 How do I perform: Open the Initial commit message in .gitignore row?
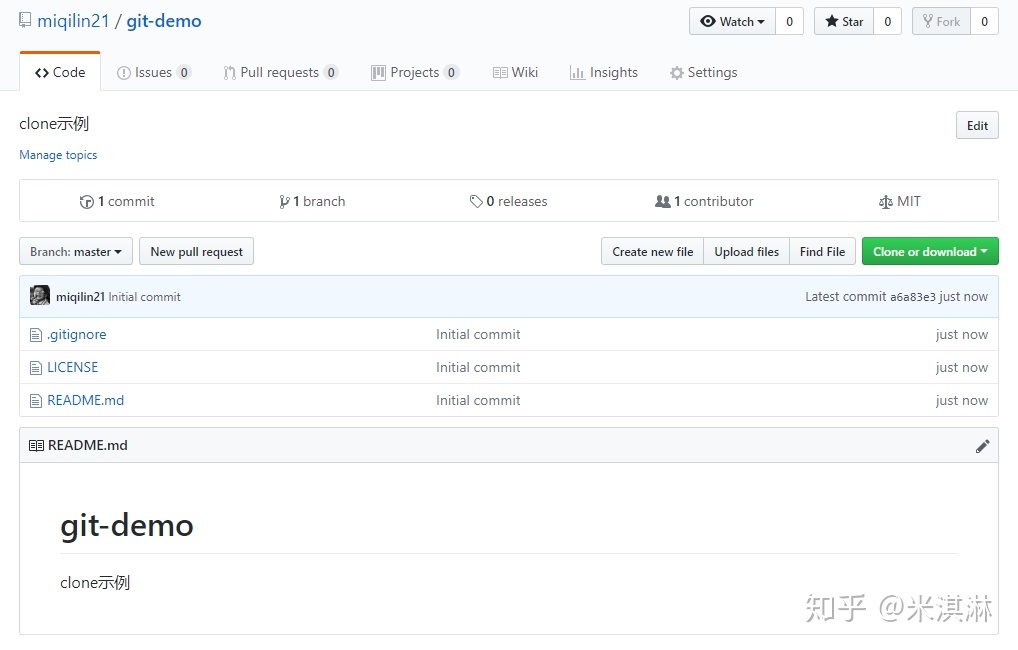tap(478, 334)
